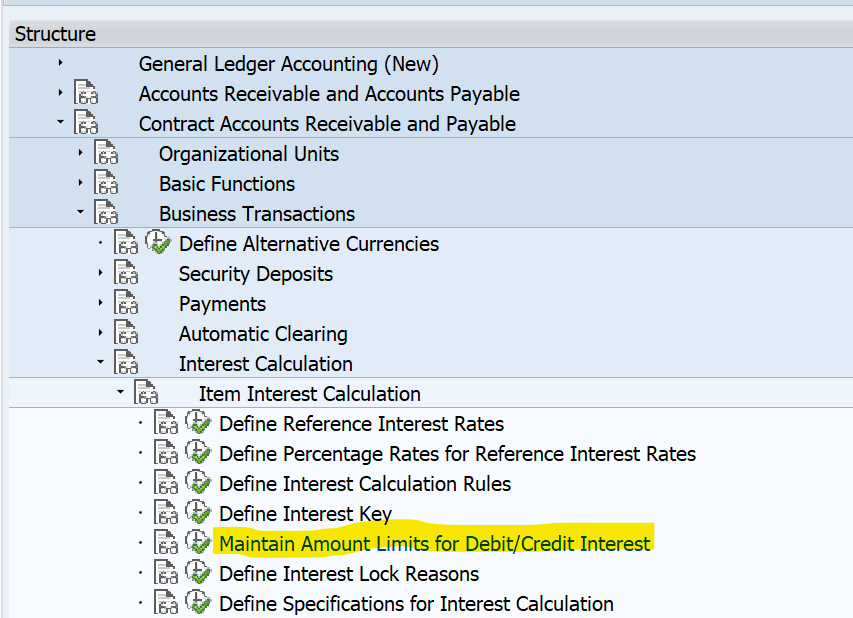Select Define Percentage Rates for Reference Interest Rates
853x618 pixels.
[x=458, y=454]
